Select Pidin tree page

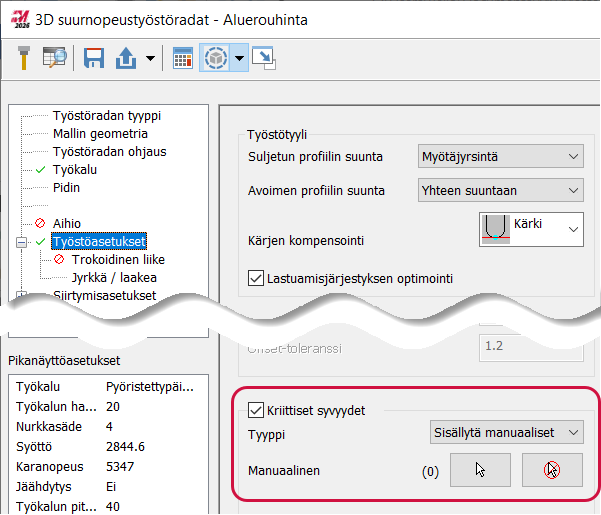pyautogui.click(x=66, y=187)
